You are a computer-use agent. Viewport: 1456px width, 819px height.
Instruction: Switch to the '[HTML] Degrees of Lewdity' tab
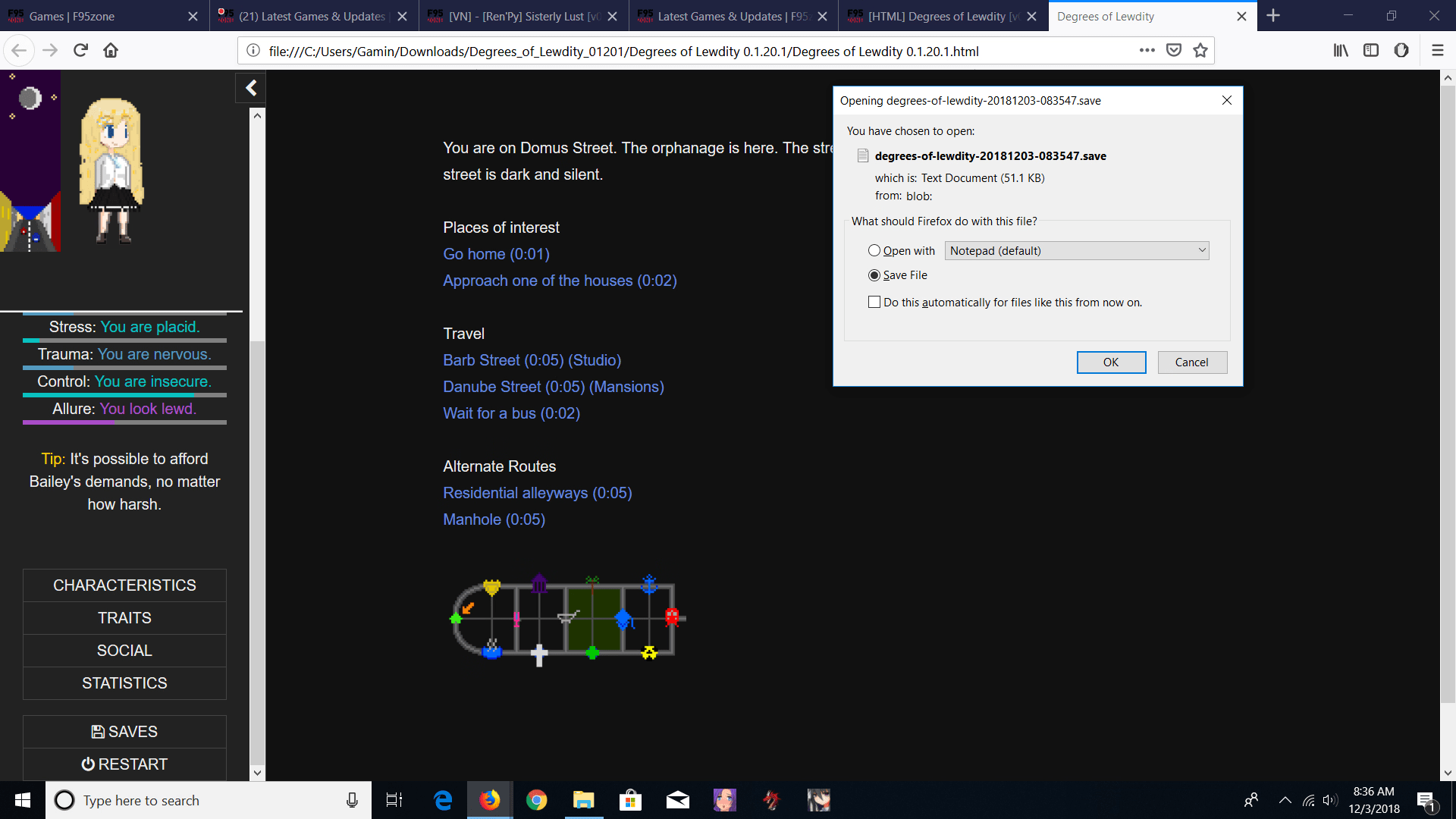tap(943, 16)
